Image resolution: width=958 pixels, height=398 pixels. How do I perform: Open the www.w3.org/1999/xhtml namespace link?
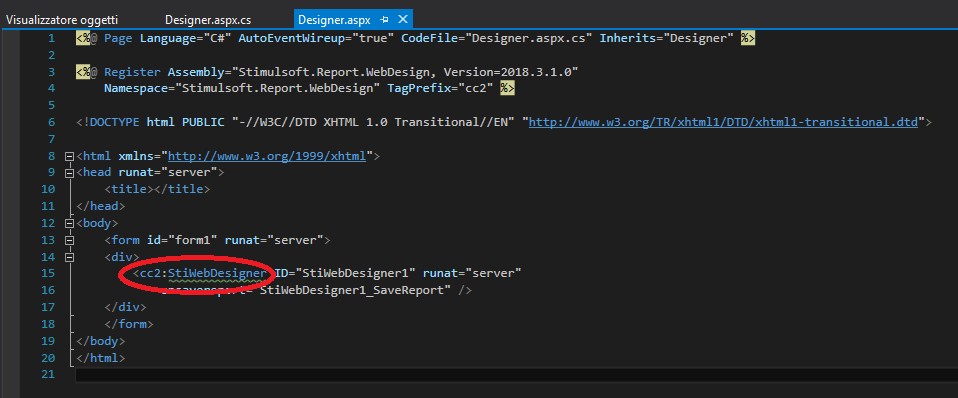[267, 157]
